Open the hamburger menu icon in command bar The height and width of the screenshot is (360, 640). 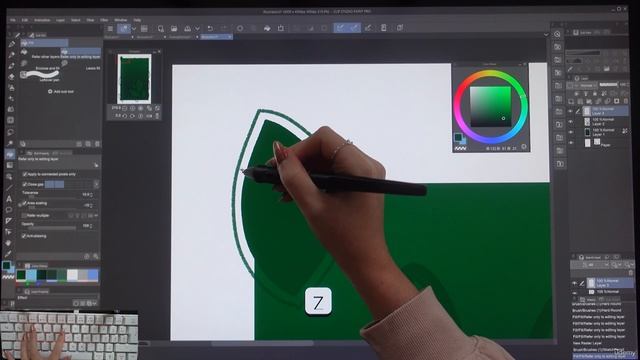(110, 28)
